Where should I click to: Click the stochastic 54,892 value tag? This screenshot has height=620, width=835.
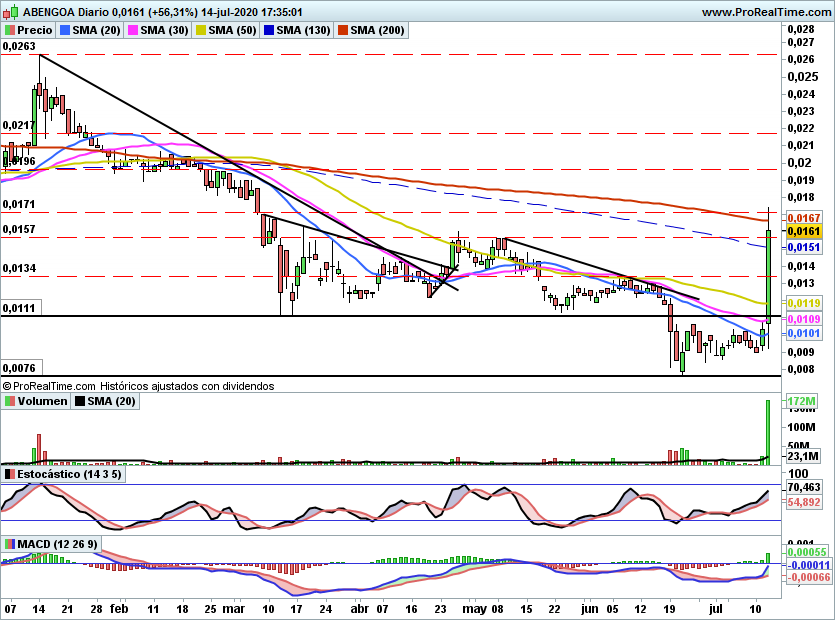[804, 502]
